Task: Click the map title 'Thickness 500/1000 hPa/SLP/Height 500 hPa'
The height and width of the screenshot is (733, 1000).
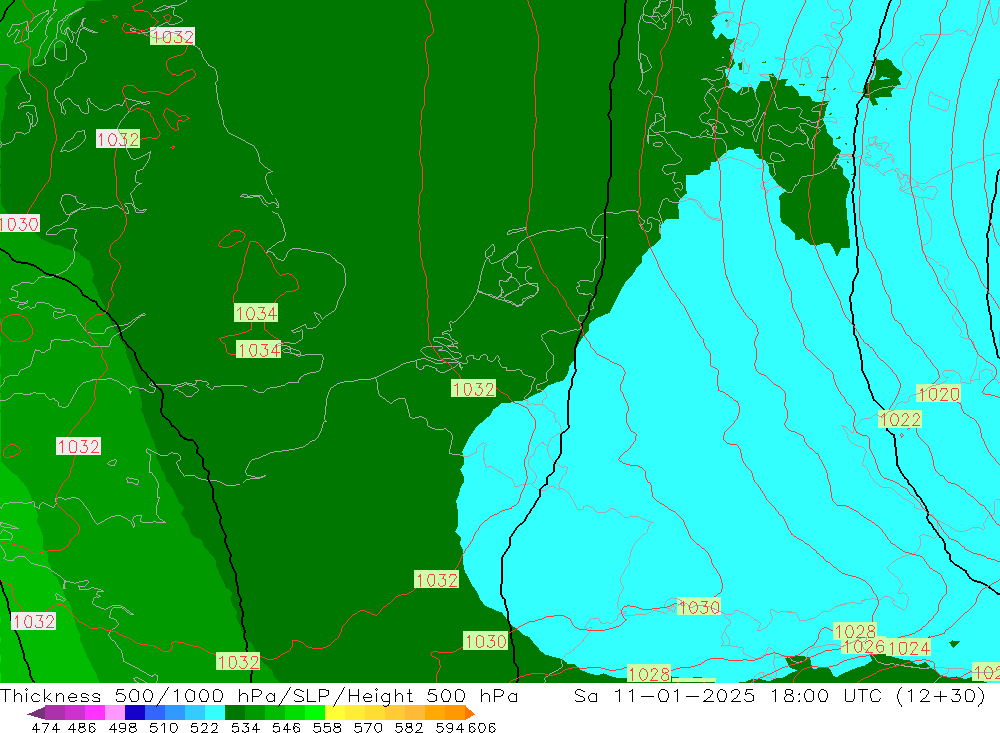Action: [259, 695]
